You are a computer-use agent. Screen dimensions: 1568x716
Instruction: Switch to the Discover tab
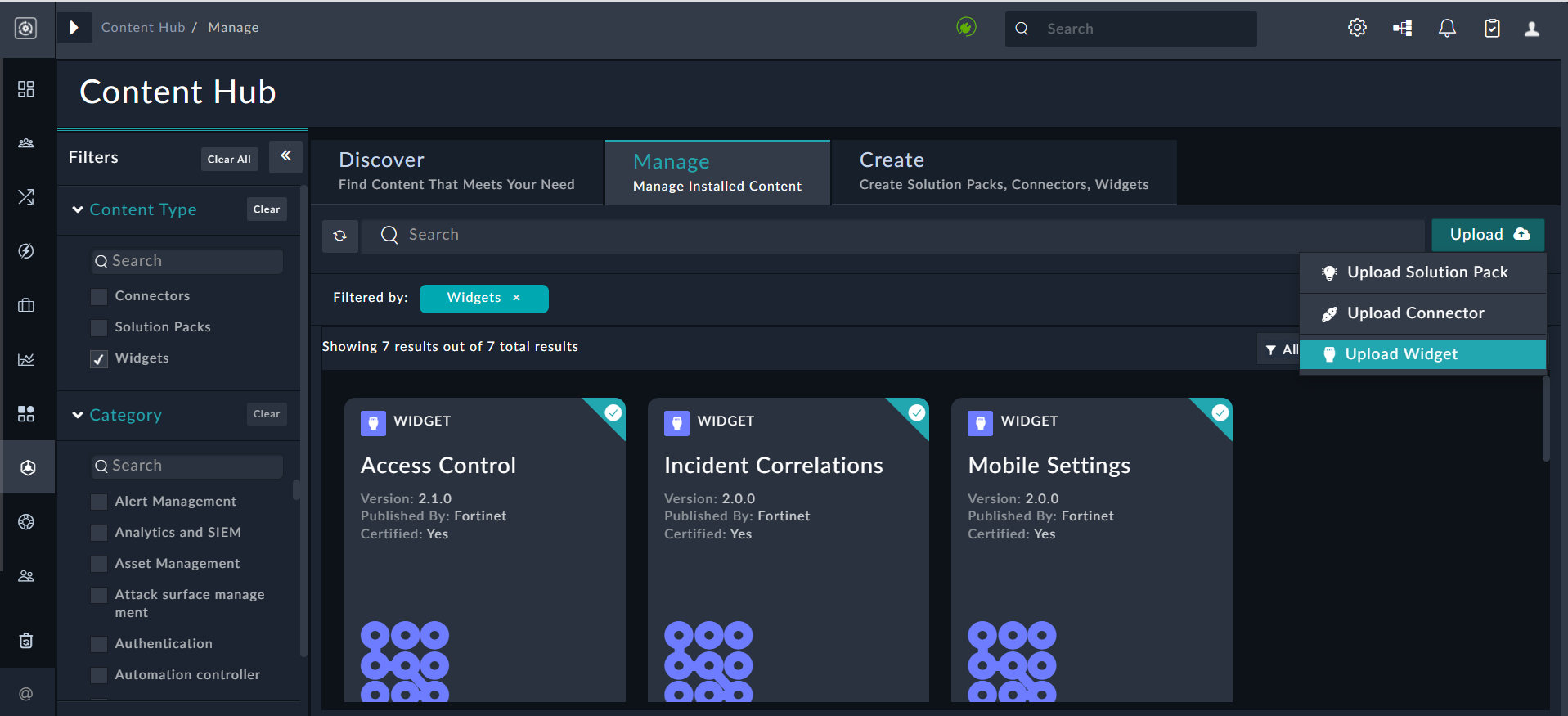456,171
